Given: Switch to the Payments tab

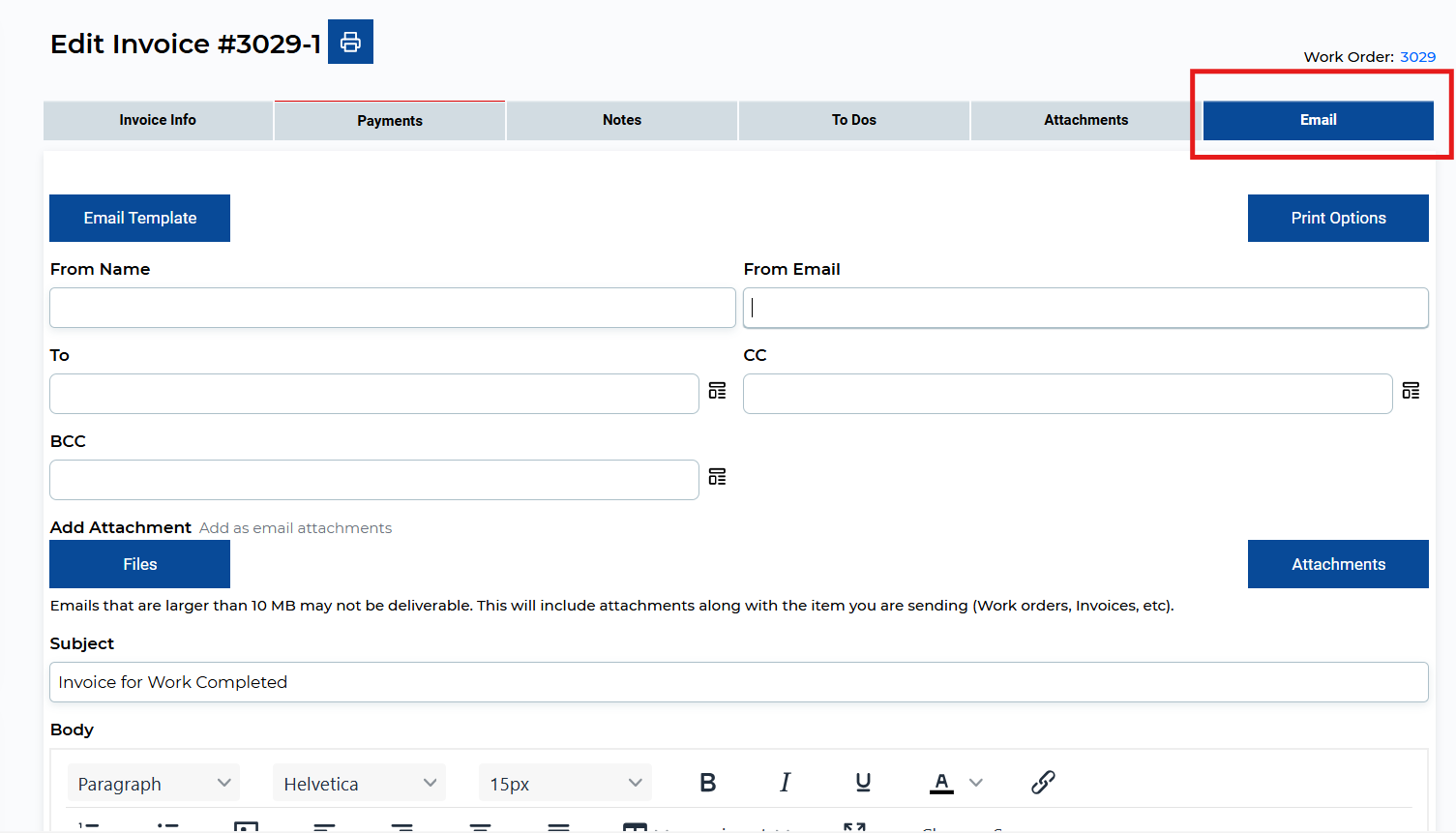Looking at the screenshot, I should [x=390, y=121].
